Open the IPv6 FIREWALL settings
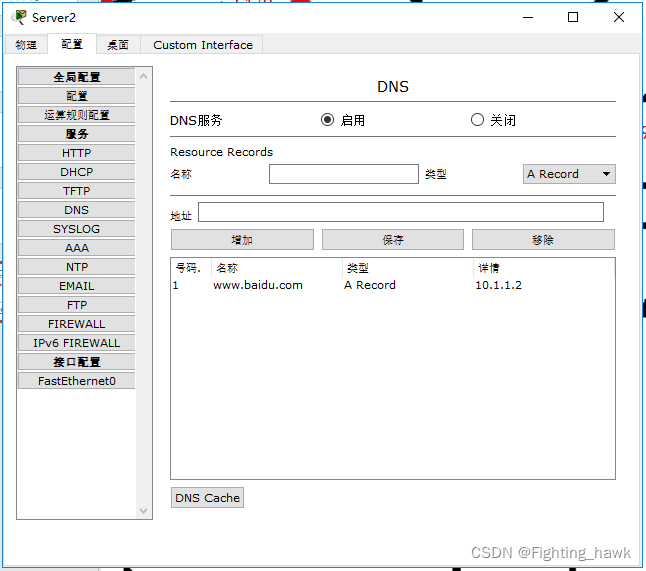Viewport: 646px width, 571px height. pos(77,343)
